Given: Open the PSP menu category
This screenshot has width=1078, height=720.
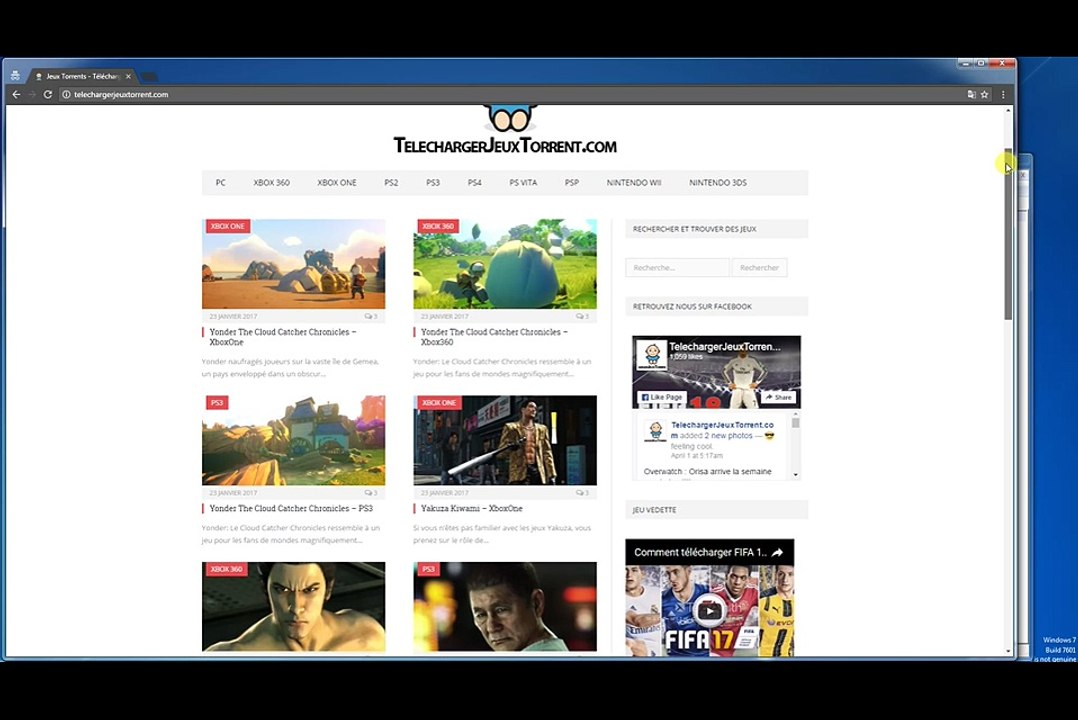Looking at the screenshot, I should pos(572,183).
